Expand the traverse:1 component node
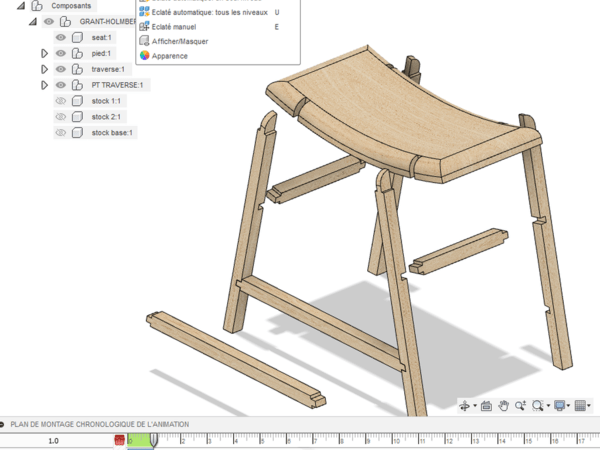 click(44, 69)
